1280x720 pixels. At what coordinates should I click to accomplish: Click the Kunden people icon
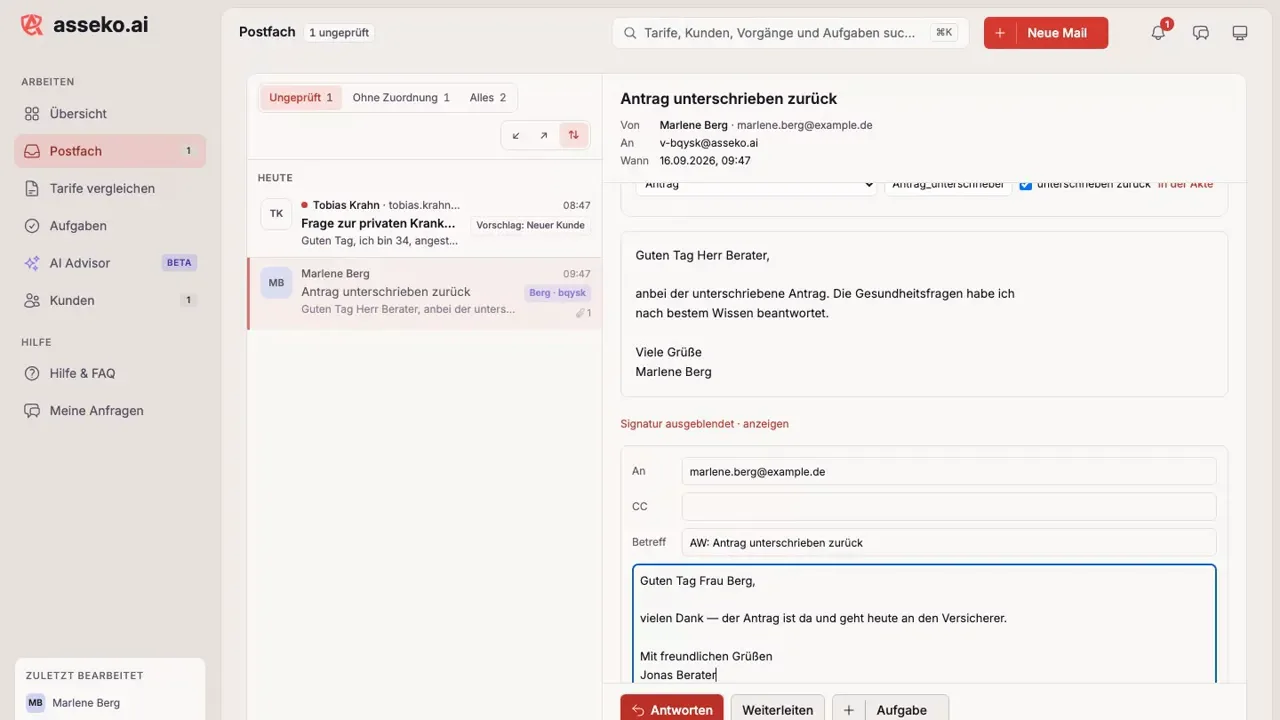(x=32, y=300)
